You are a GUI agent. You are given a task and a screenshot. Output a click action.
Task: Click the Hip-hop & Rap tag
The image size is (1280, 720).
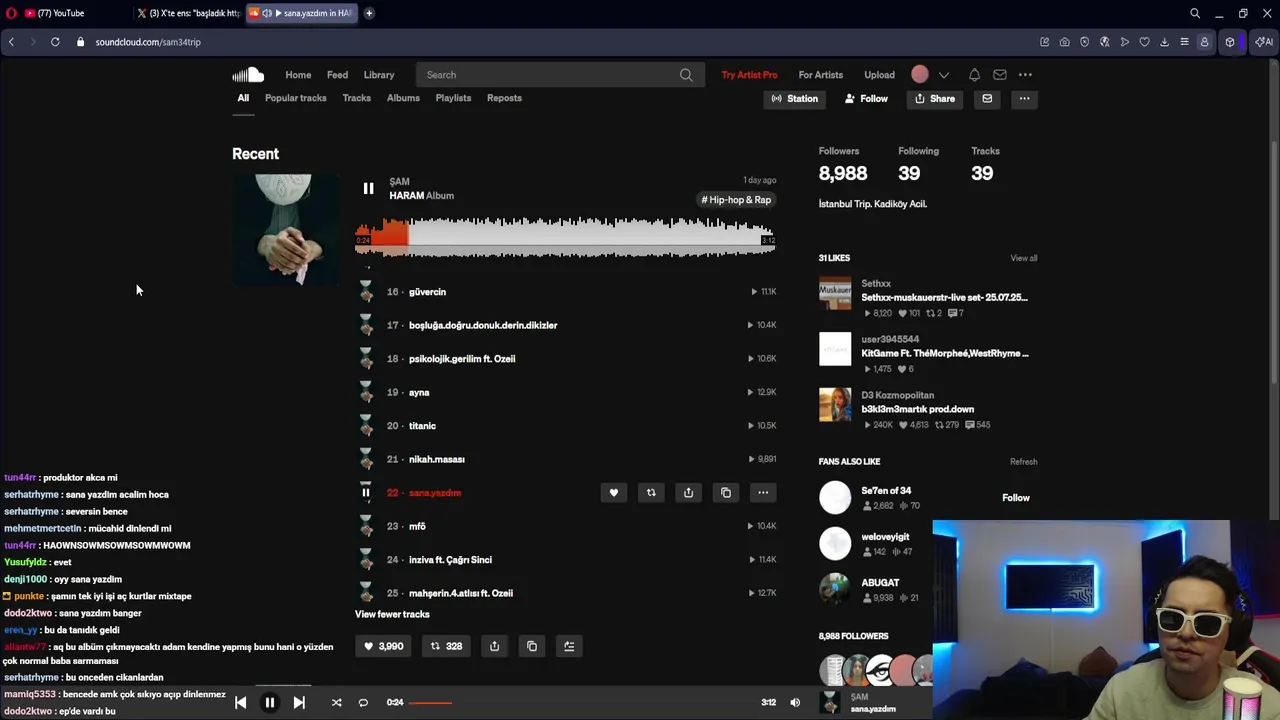click(736, 200)
